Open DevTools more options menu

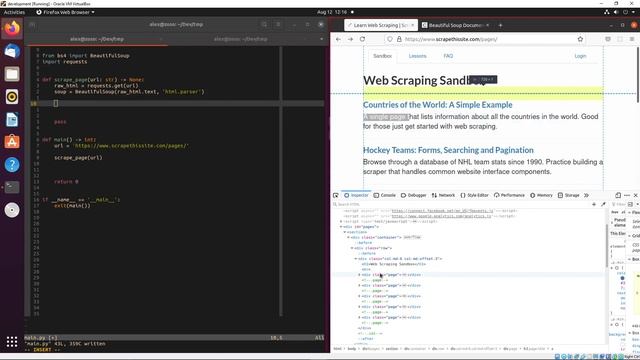tap(627, 196)
